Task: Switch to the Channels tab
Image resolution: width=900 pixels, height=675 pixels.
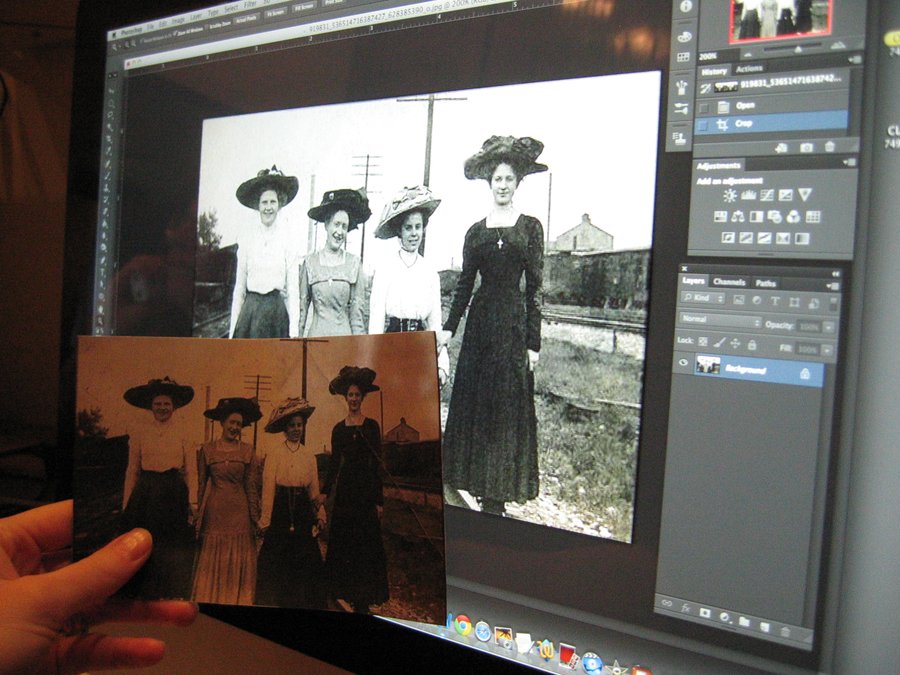Action: 730,282
